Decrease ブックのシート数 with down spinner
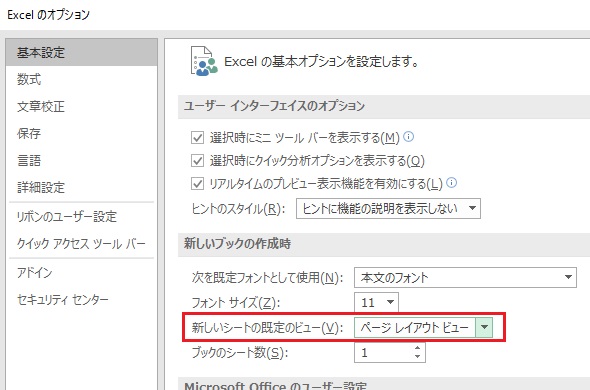590x390 pixels. coord(417,356)
